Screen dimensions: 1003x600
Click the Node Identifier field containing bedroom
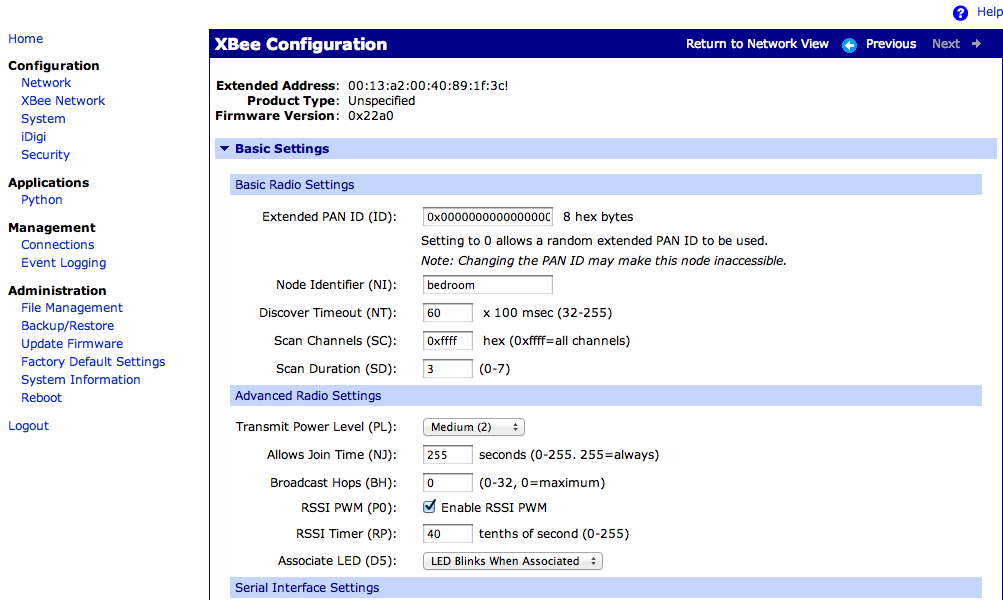click(x=487, y=285)
